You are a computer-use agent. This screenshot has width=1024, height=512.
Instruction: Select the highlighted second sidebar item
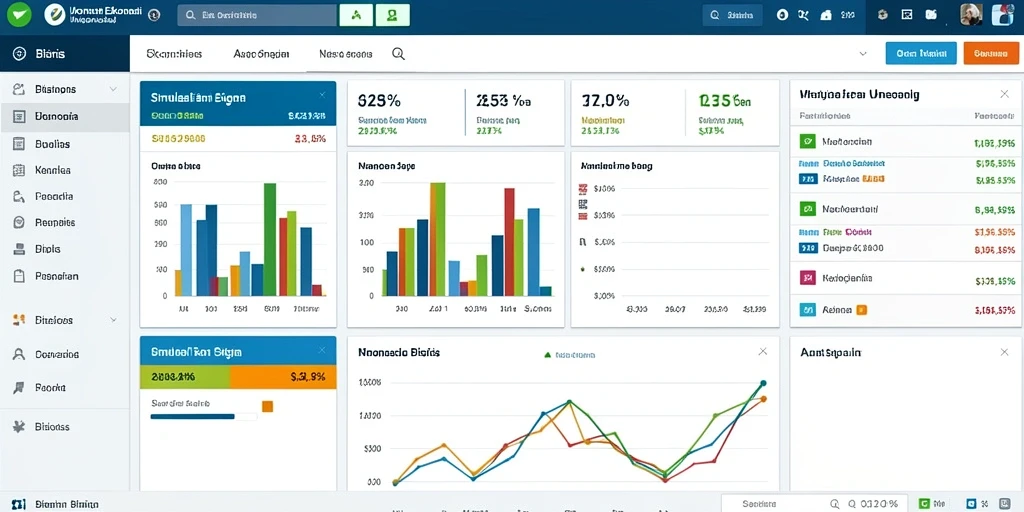click(x=65, y=117)
